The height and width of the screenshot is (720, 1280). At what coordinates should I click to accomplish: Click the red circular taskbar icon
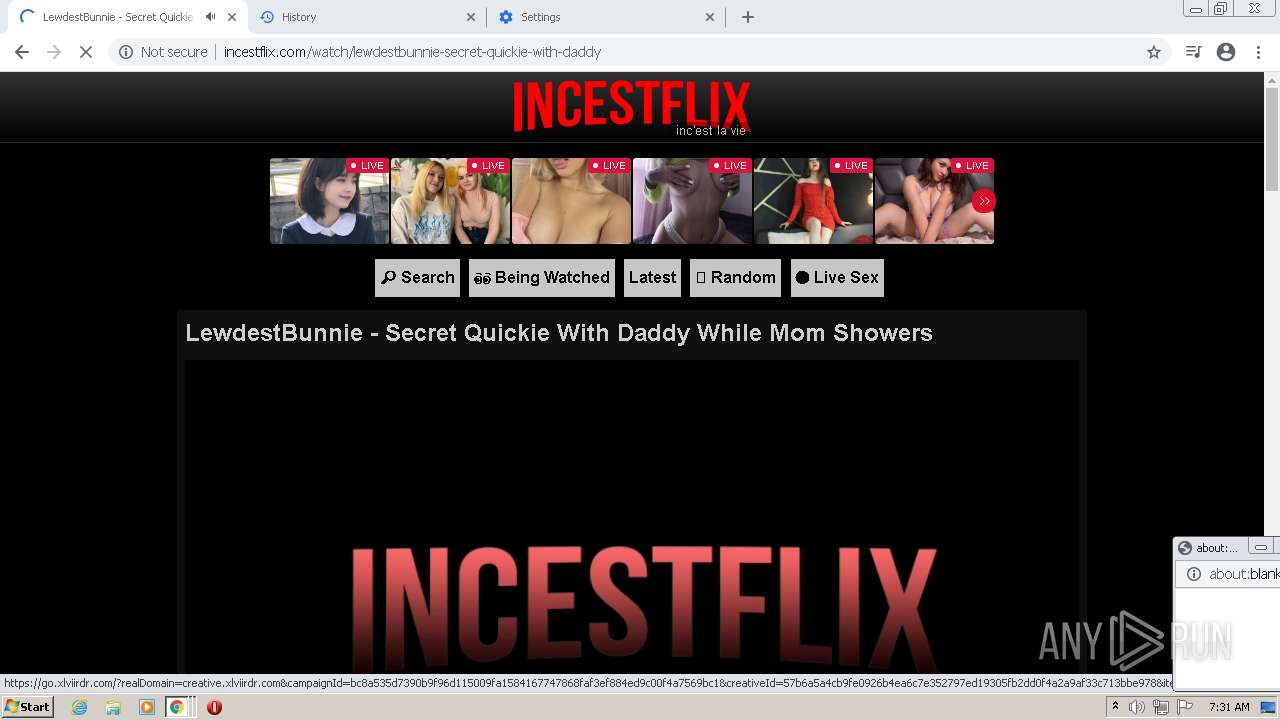214,707
